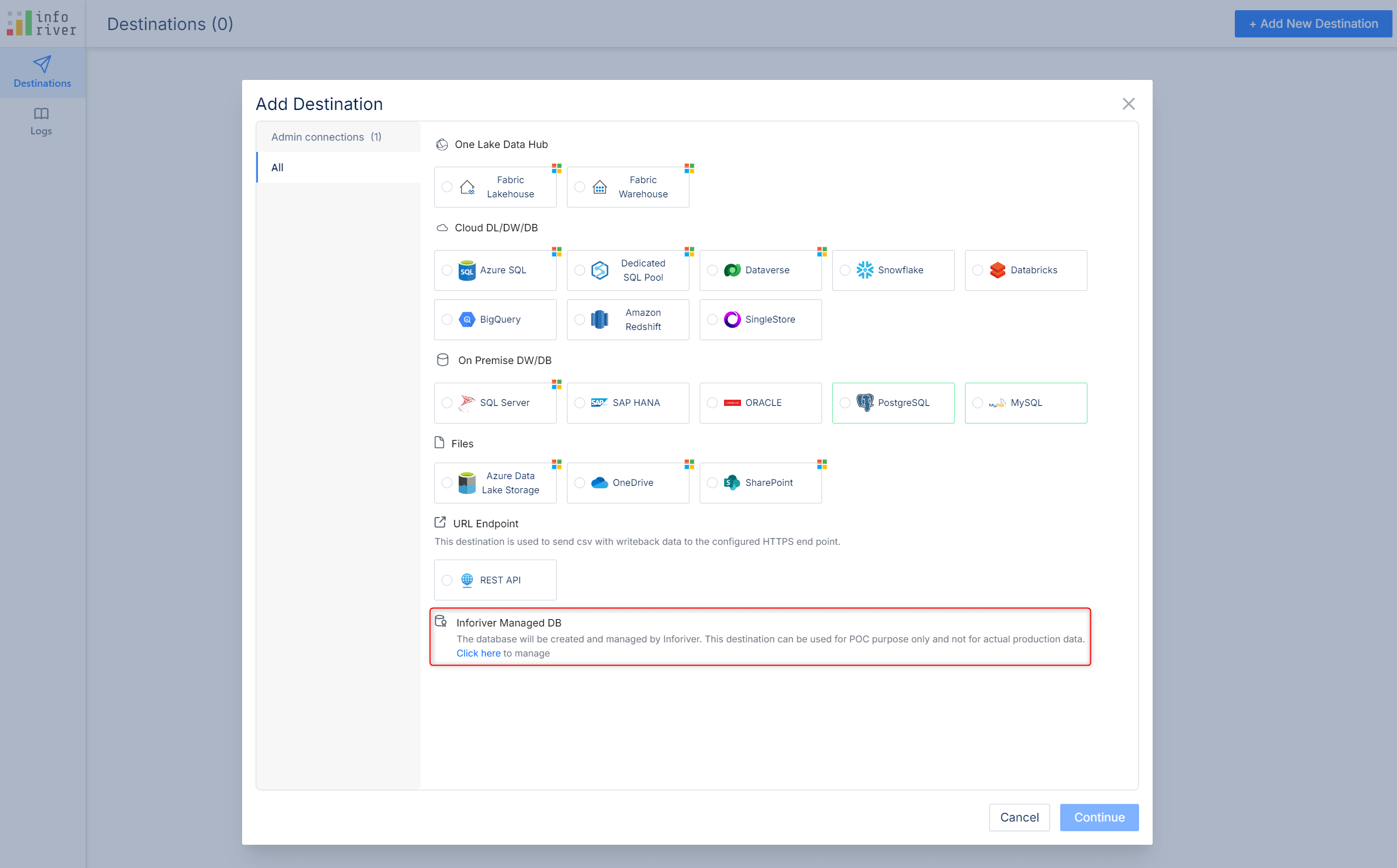Select the MySQL radio button
This screenshot has height=868, width=1397.
tap(977, 403)
